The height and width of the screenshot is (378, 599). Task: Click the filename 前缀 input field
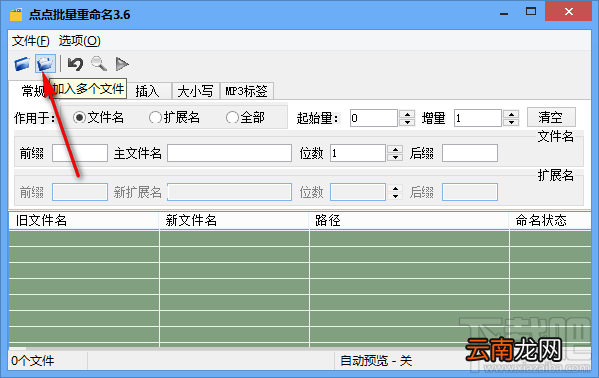80,153
